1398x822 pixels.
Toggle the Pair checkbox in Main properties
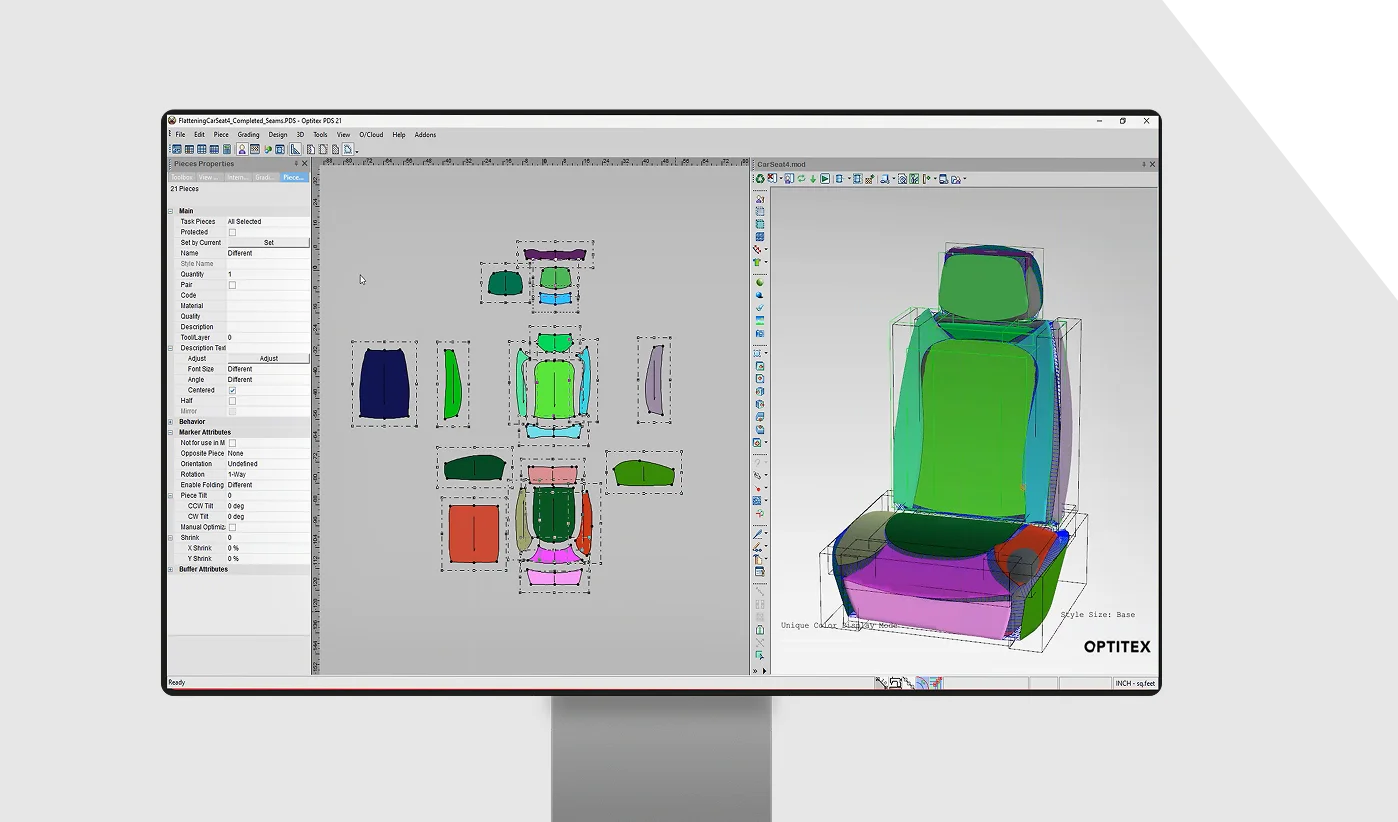coord(232,284)
